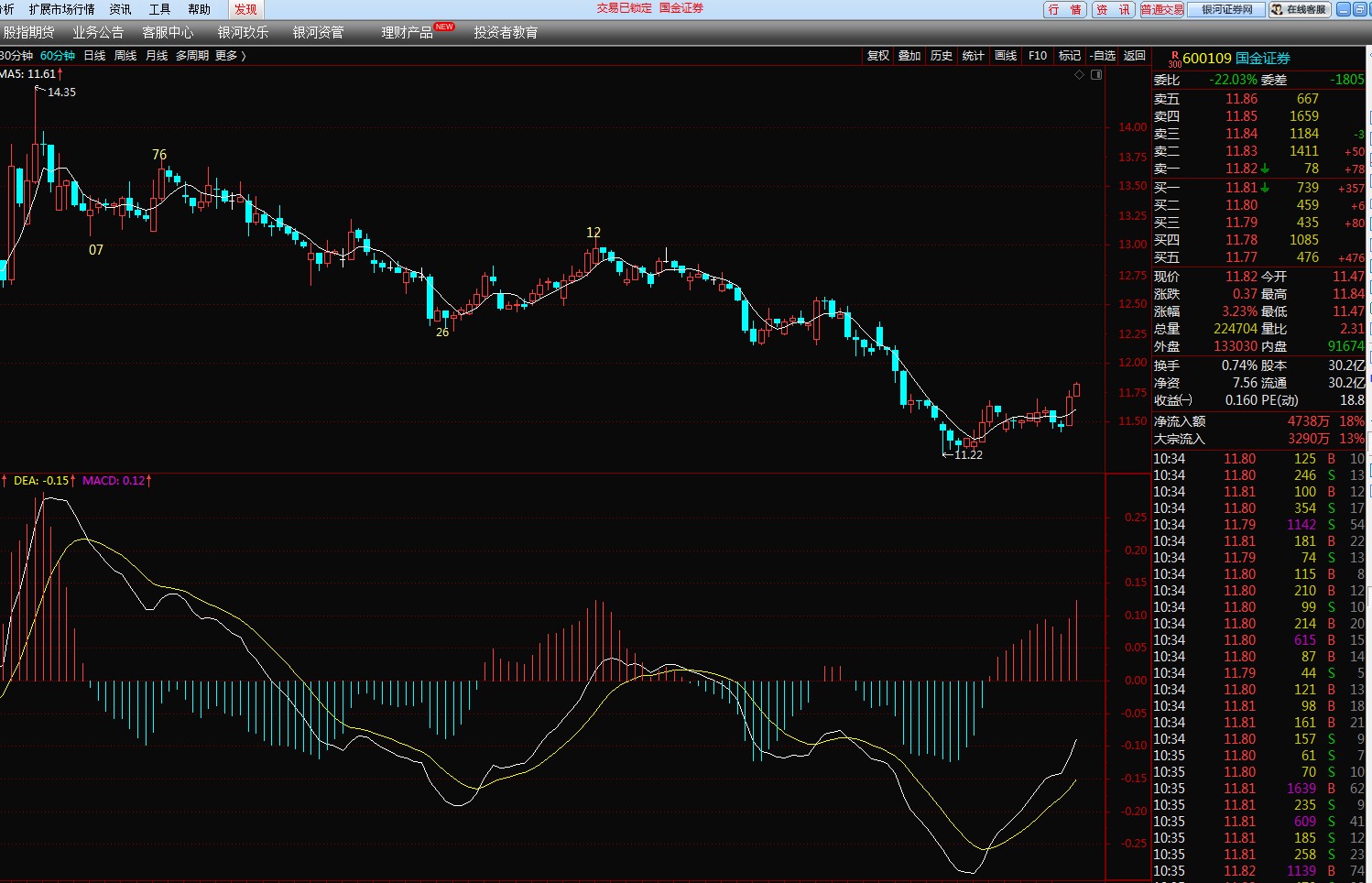This screenshot has width=1372, height=883.
Task: Switch chart to 日线
Action: (94, 56)
